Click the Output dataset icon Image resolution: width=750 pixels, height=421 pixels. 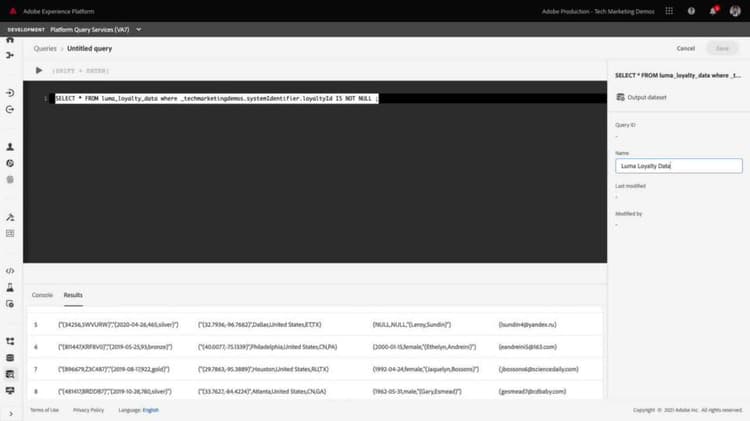620,97
